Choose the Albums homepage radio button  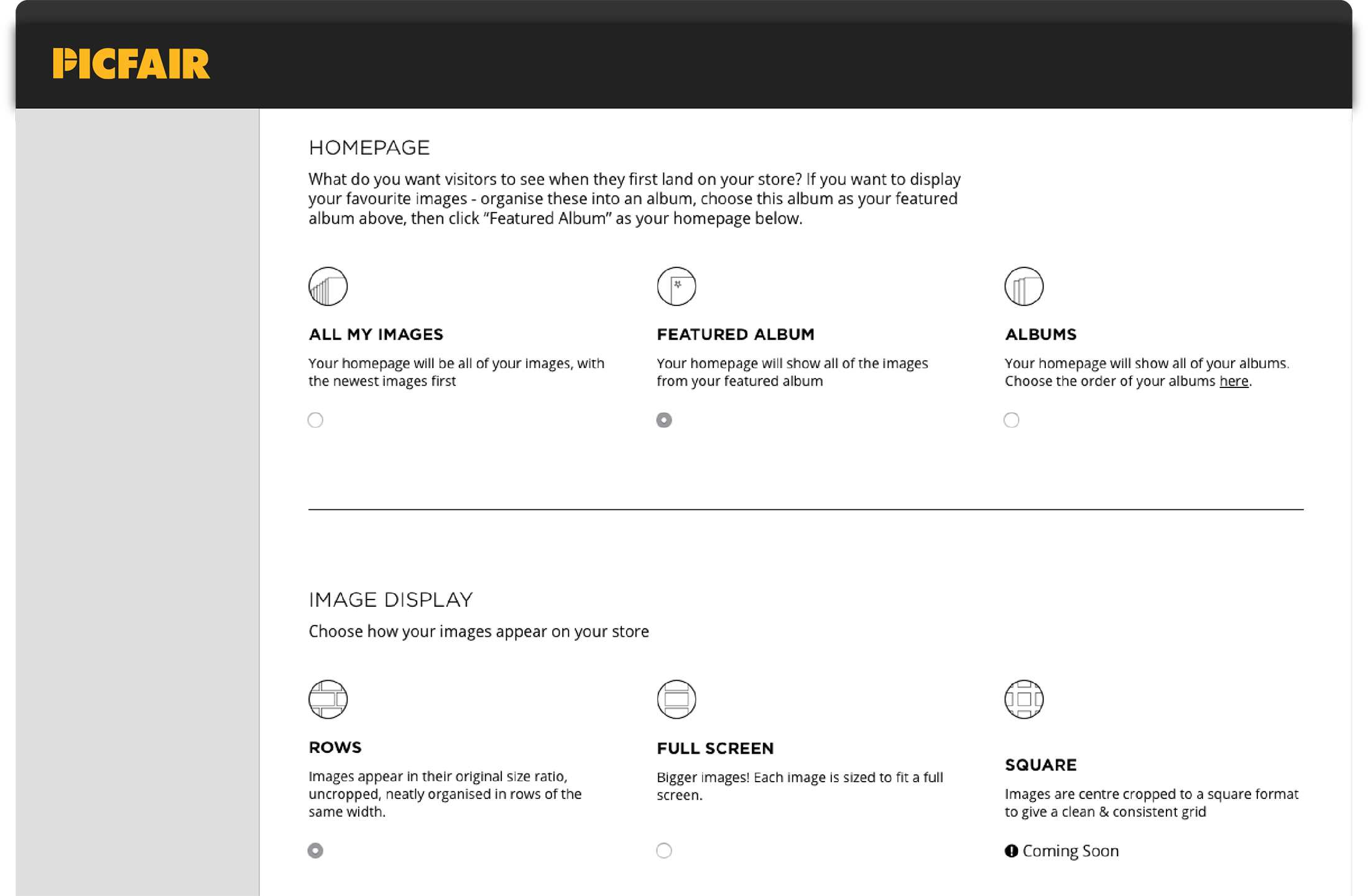[x=1011, y=420]
